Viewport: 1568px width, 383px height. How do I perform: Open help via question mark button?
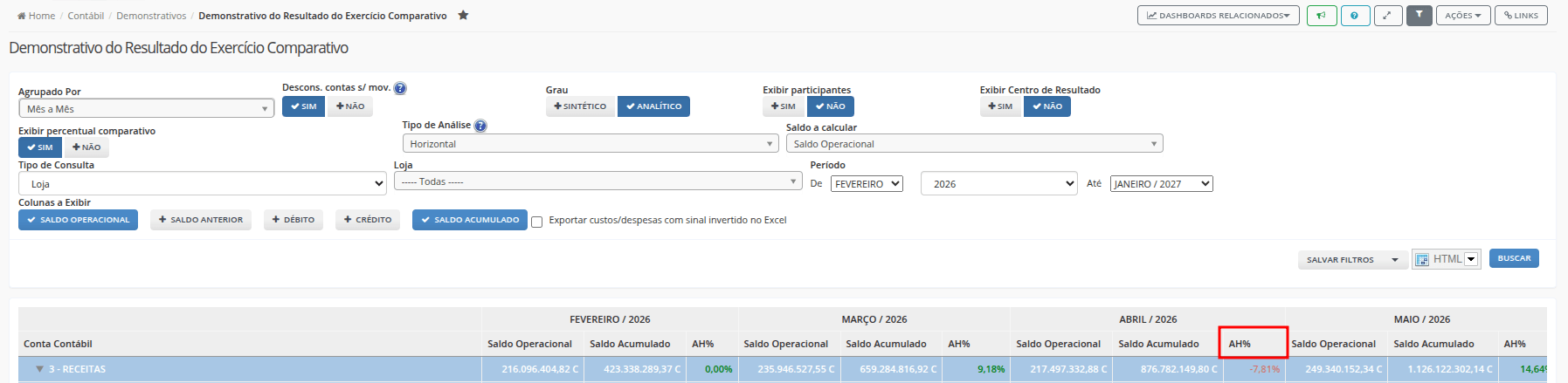1355,16
